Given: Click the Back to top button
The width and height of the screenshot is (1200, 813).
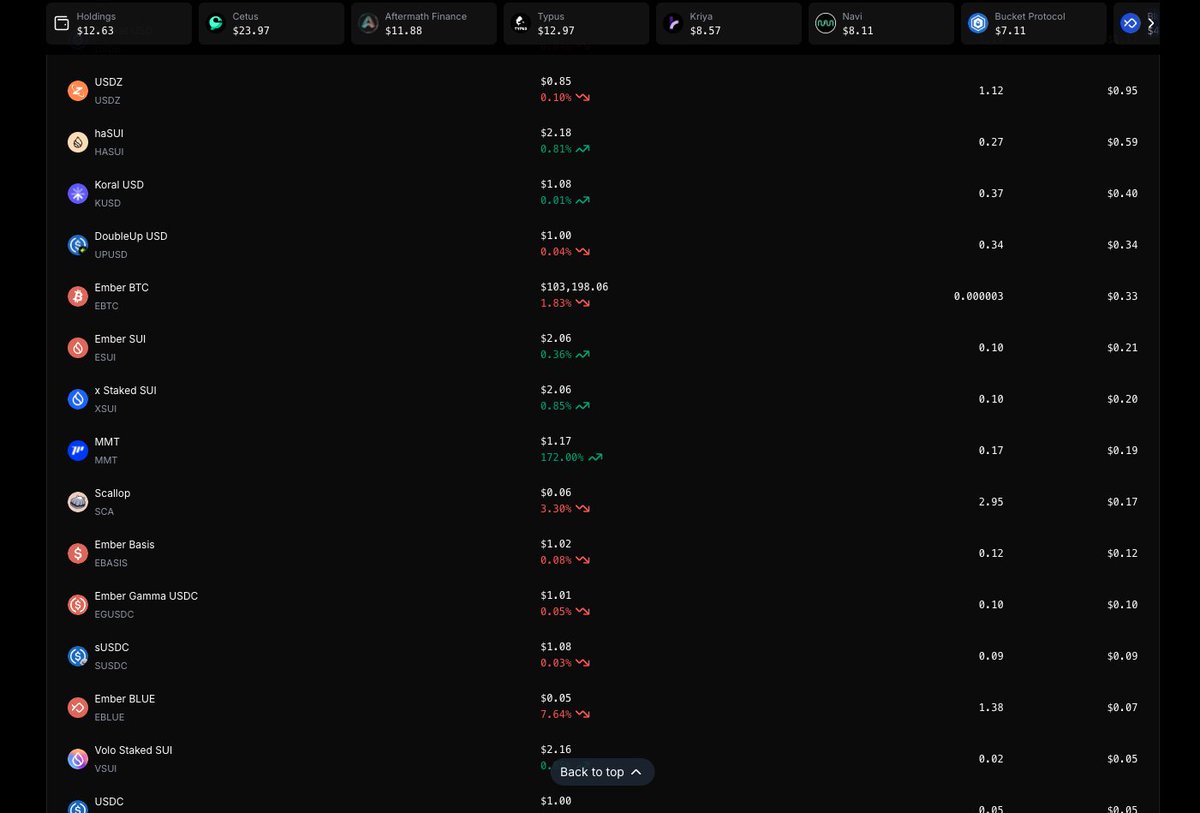Looking at the screenshot, I should 602,772.
